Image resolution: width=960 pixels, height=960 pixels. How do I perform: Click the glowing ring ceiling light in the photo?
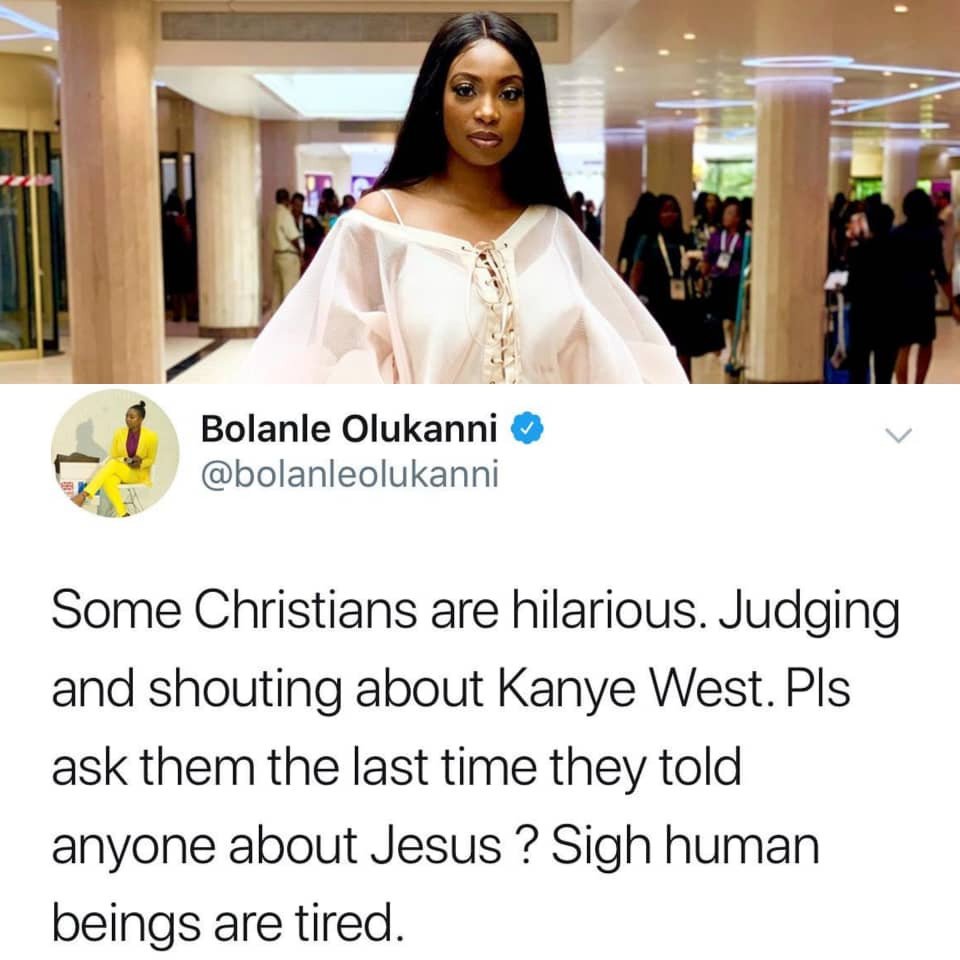(x=796, y=63)
